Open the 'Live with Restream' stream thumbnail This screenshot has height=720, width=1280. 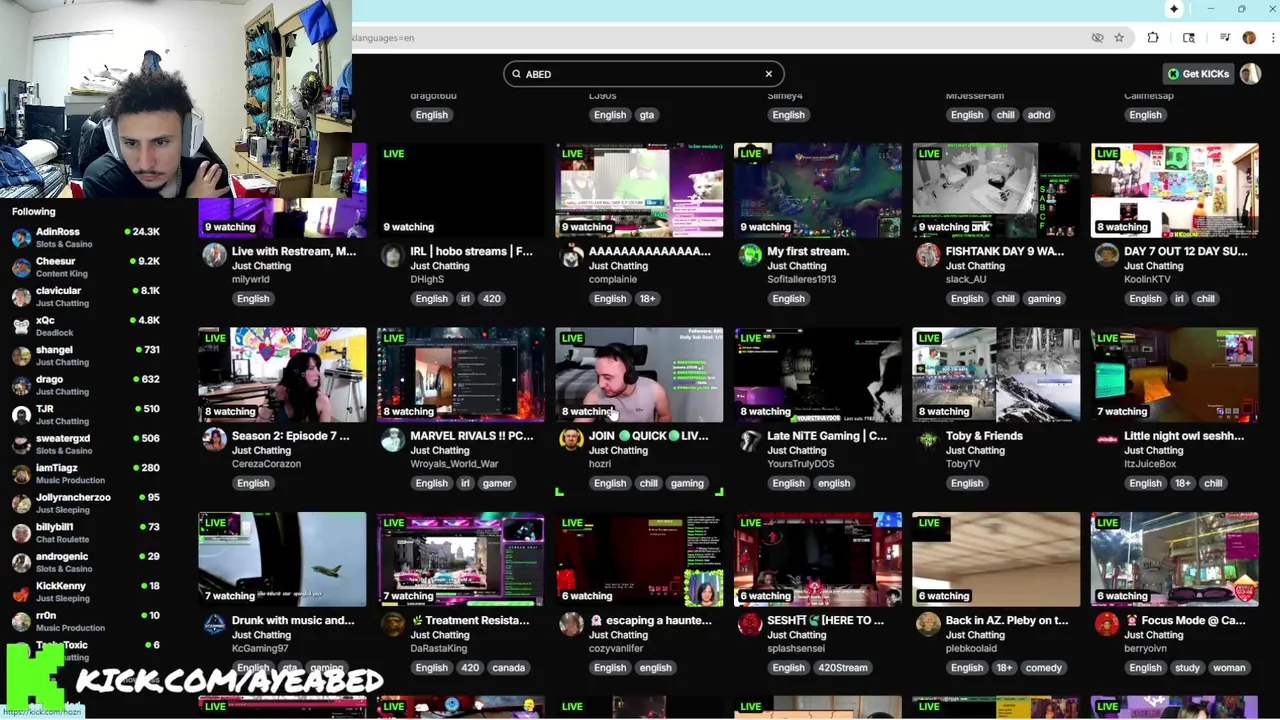(282, 190)
